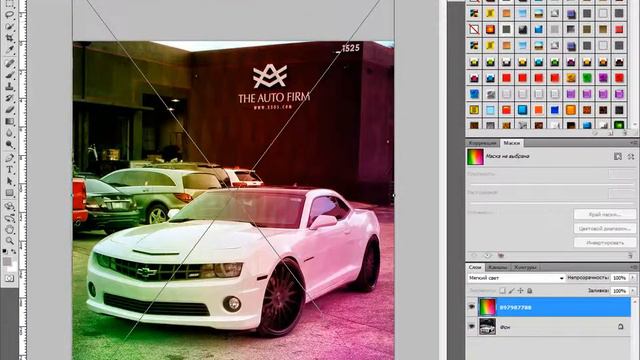Select the Eraser tool
Image resolution: width=640 pixels, height=360 pixels.
[x=9, y=110]
